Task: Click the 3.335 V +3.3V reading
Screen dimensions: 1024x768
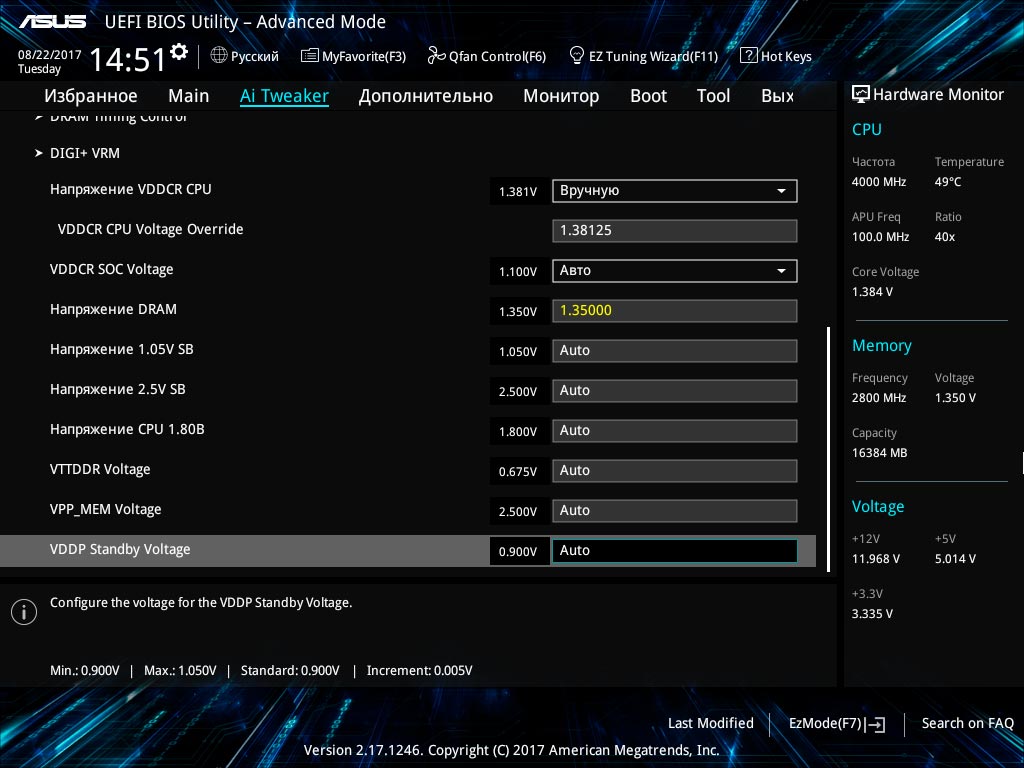Action: click(872, 614)
